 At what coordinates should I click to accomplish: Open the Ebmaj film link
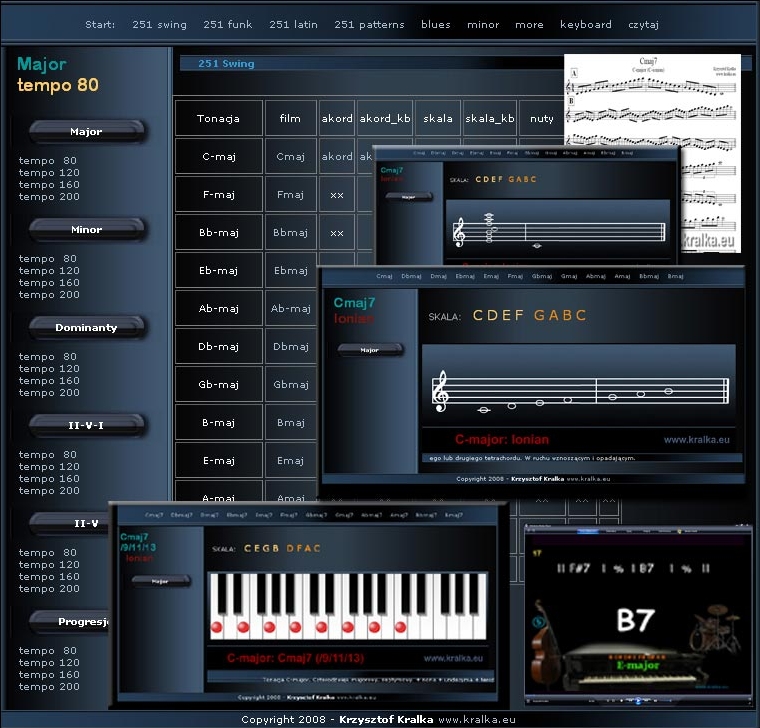point(290,270)
